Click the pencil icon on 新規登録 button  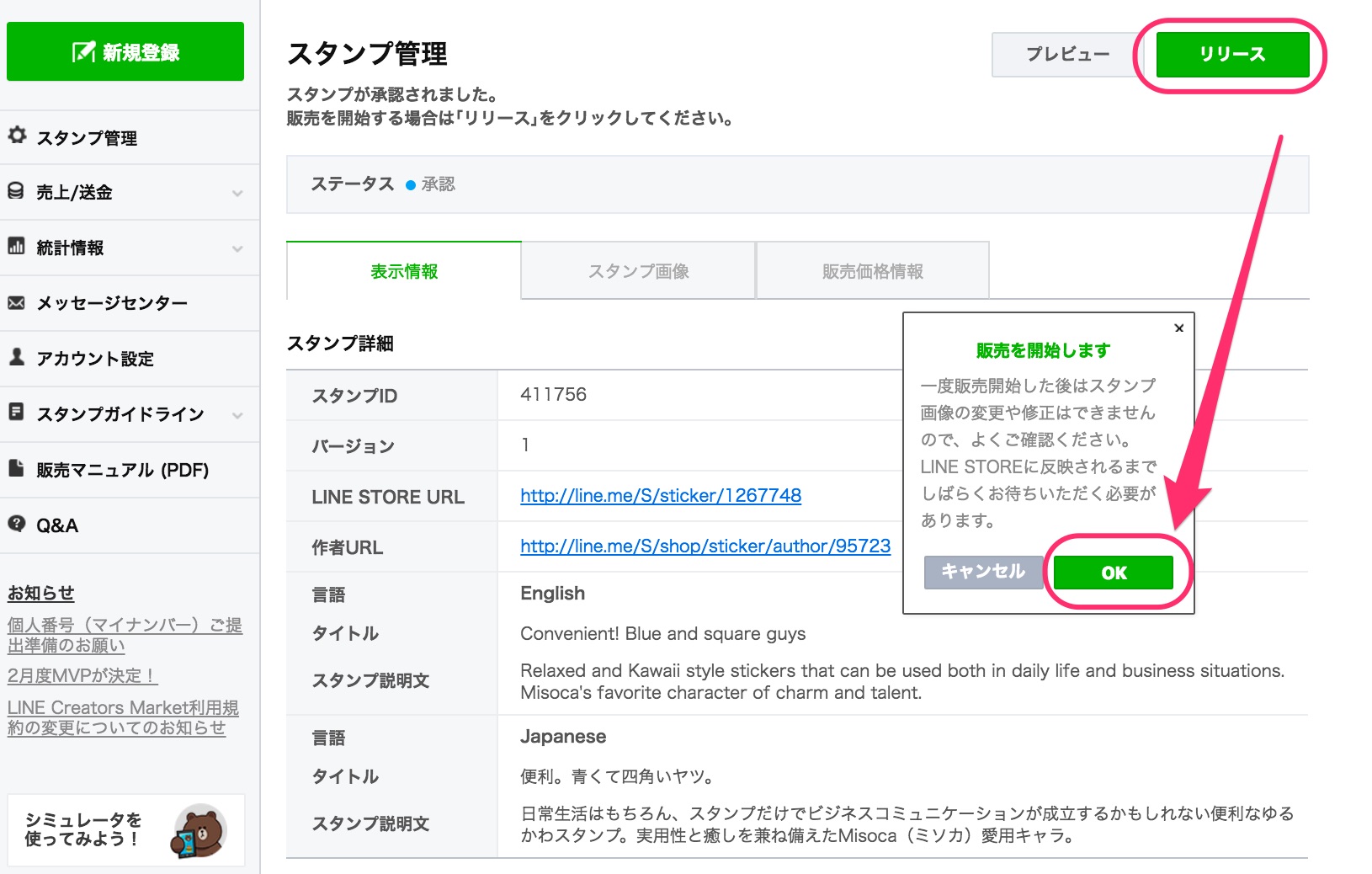[83, 52]
